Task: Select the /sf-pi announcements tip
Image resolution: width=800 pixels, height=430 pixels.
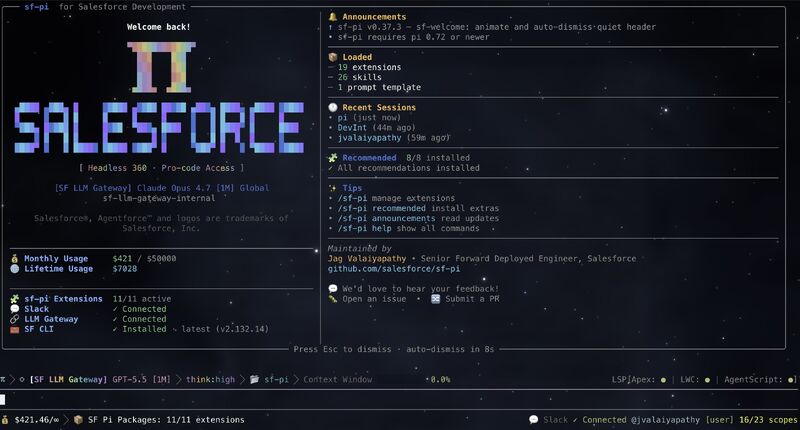Action: 418,218
